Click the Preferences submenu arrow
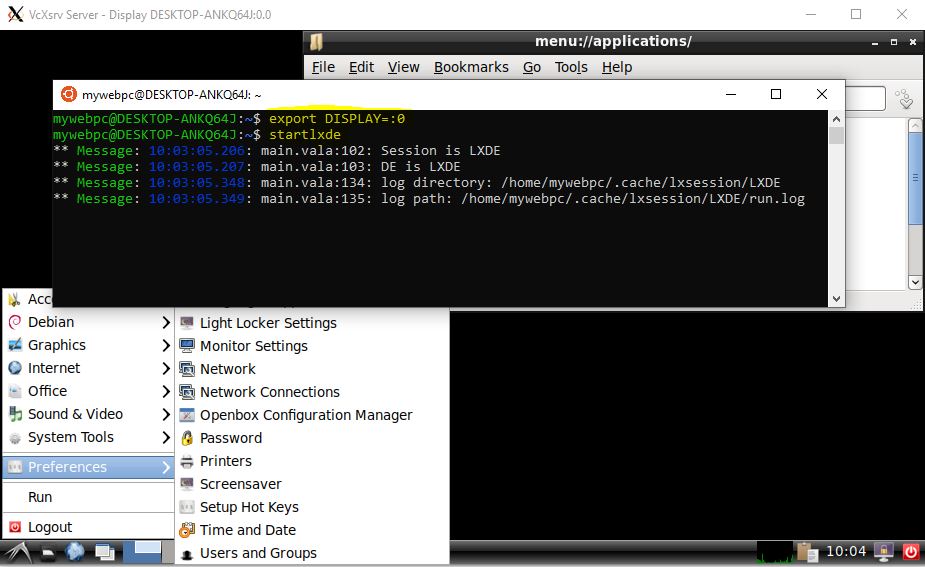Viewport: 925px width, 567px height. click(166, 467)
